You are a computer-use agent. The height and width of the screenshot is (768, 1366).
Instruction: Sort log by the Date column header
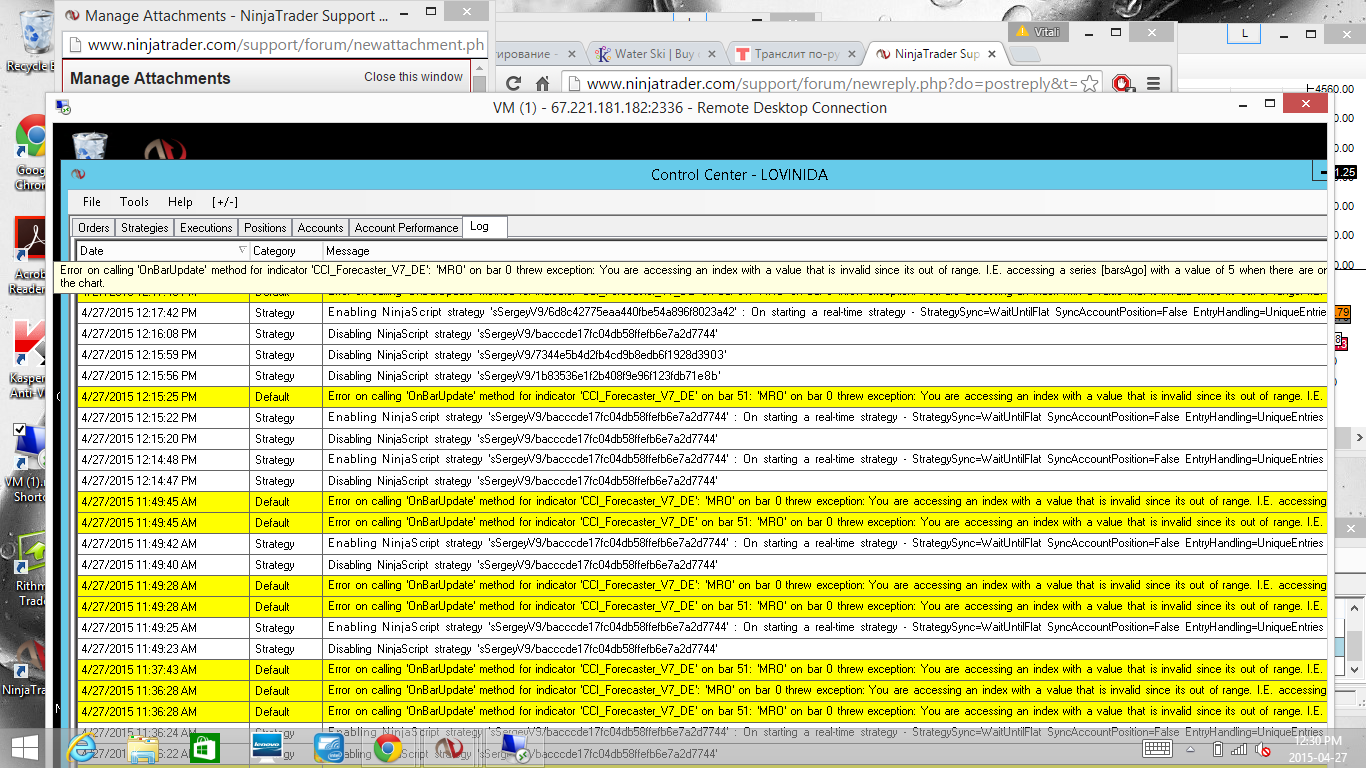(x=163, y=251)
